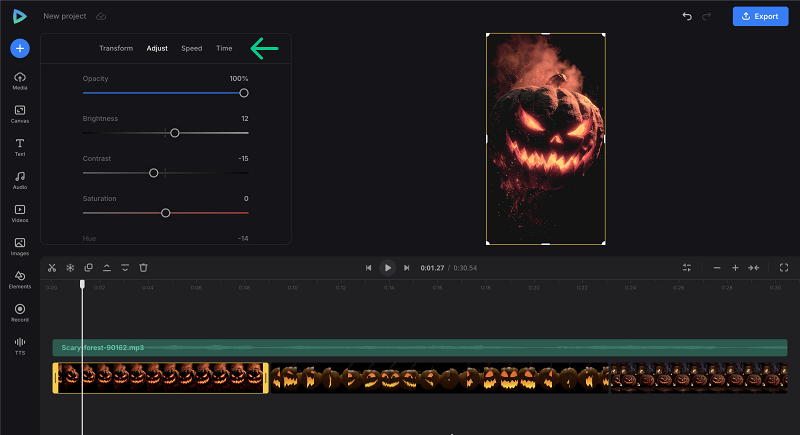Click the duplicate clip icon
800x435 pixels.
pos(88,268)
